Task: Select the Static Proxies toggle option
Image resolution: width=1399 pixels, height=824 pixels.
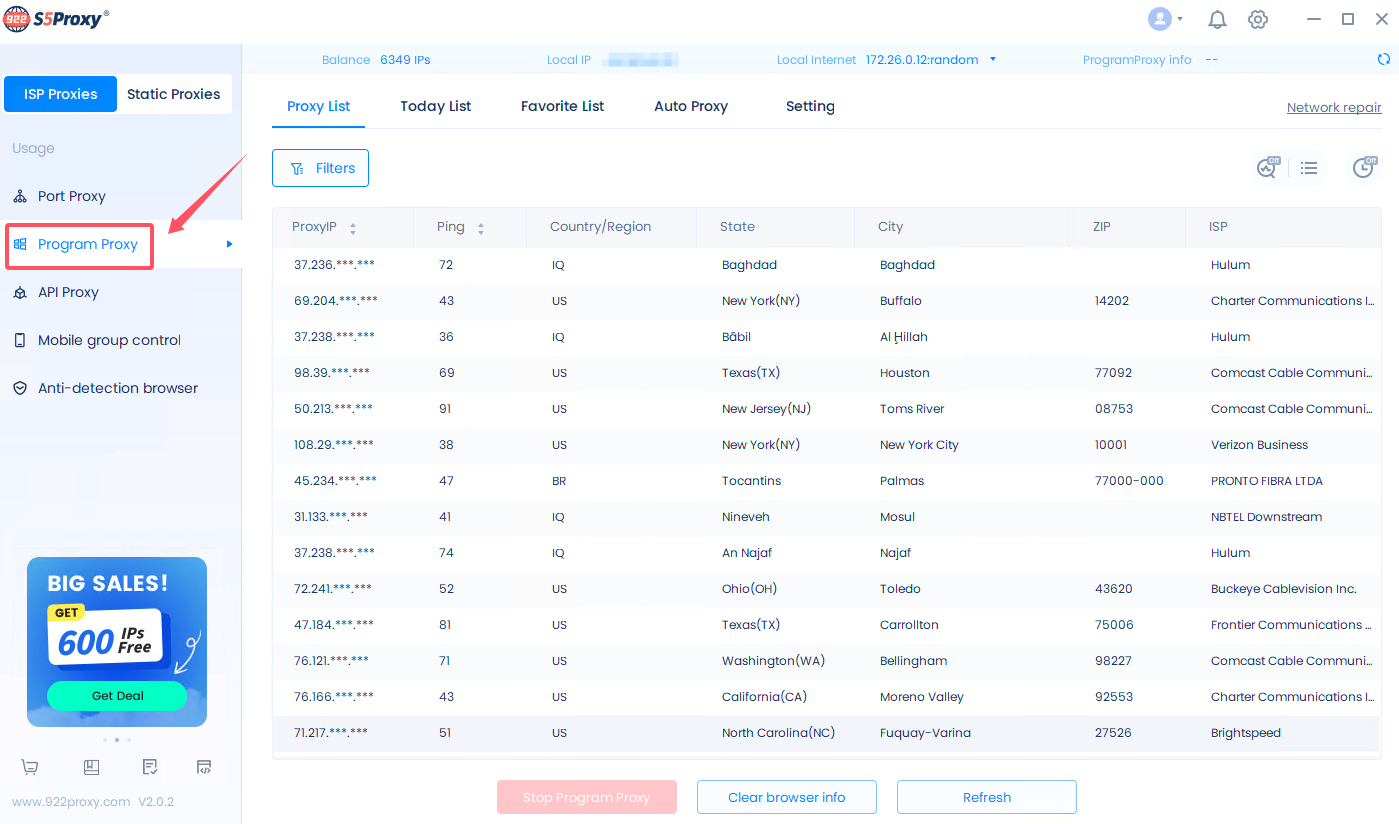Action: coord(174,94)
